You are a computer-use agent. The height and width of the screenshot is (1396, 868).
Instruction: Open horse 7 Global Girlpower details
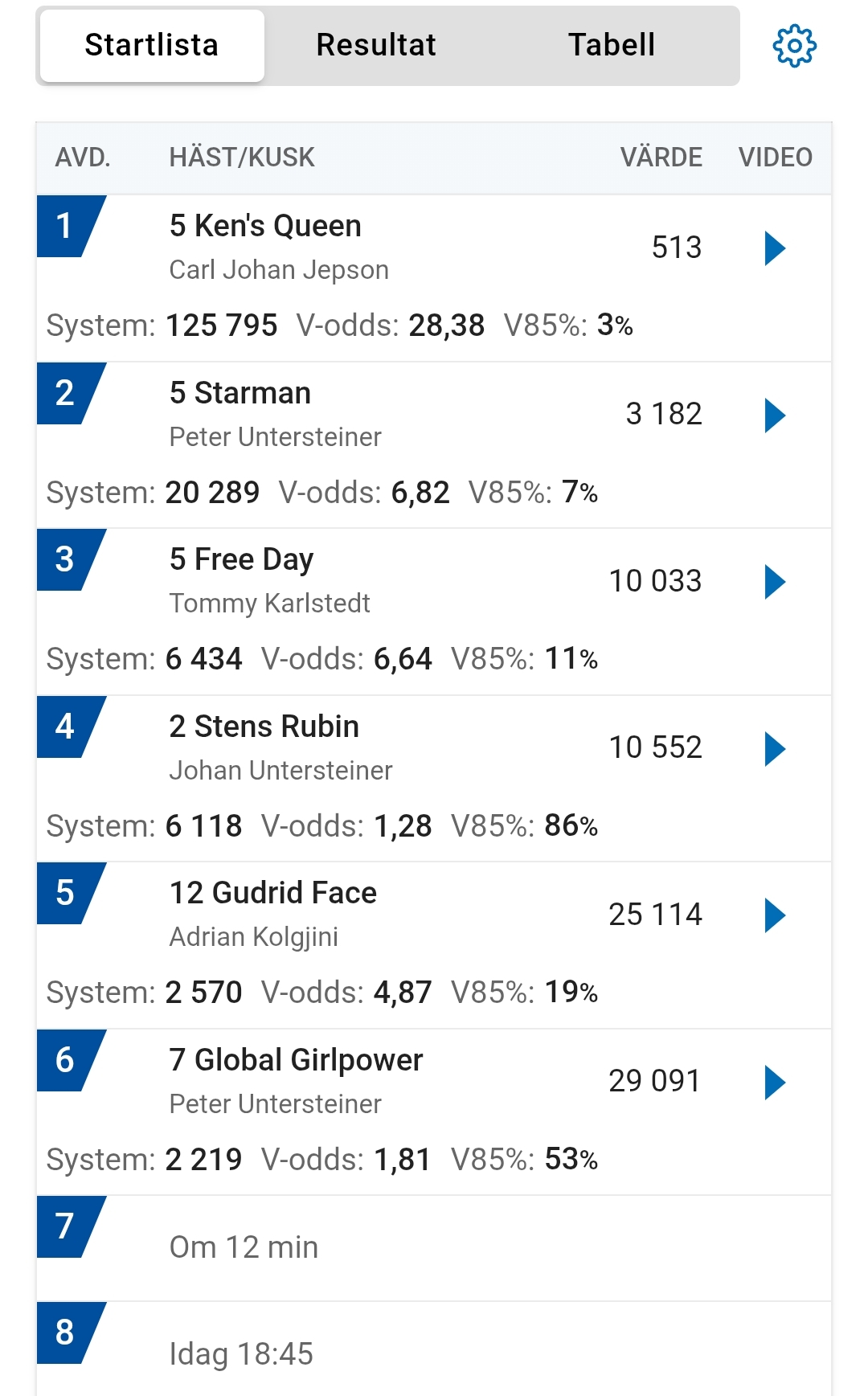[x=296, y=1060]
